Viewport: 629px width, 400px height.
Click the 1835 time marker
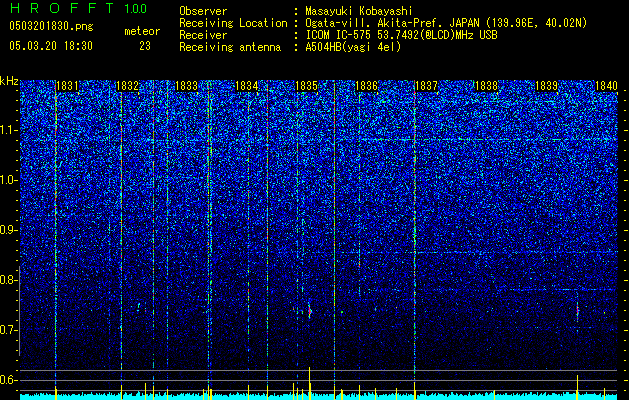306,86
